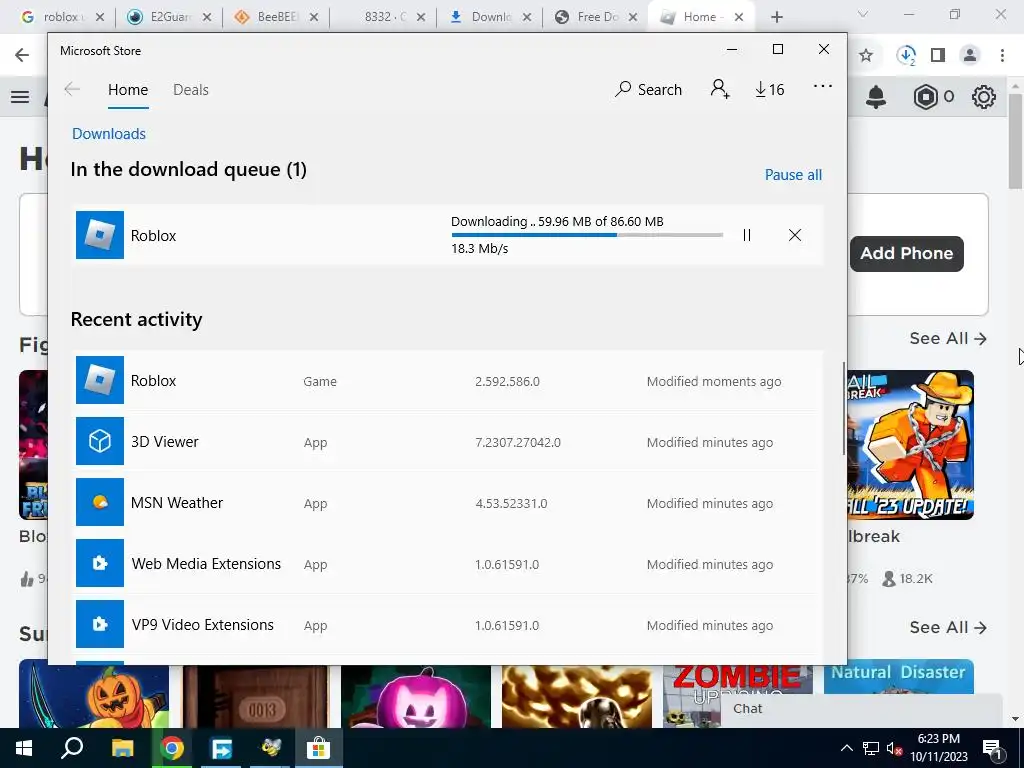This screenshot has height=768, width=1024.
Task: Switch to the Home tab in Store
Action: (x=128, y=89)
